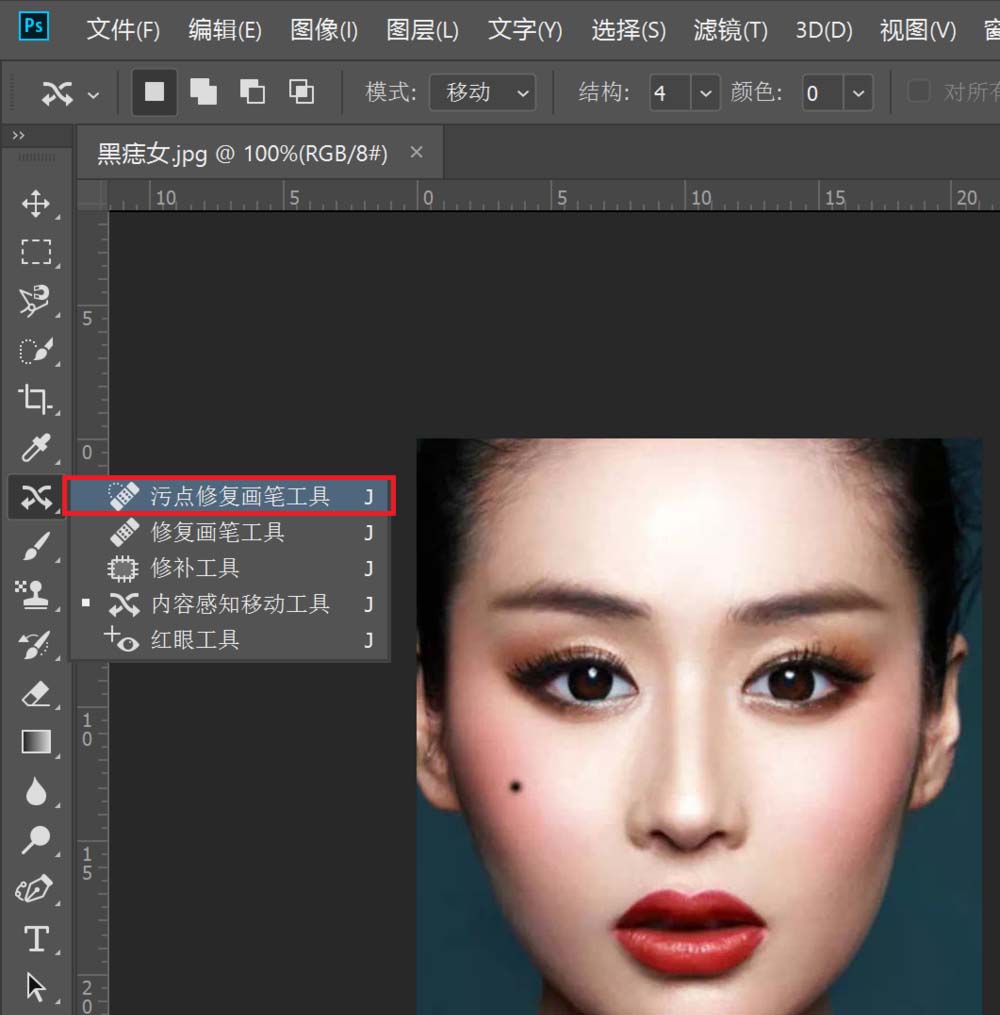Screen dimensions: 1000x1015
Task: Click the black mole on the cheek
Action: [x=515, y=787]
